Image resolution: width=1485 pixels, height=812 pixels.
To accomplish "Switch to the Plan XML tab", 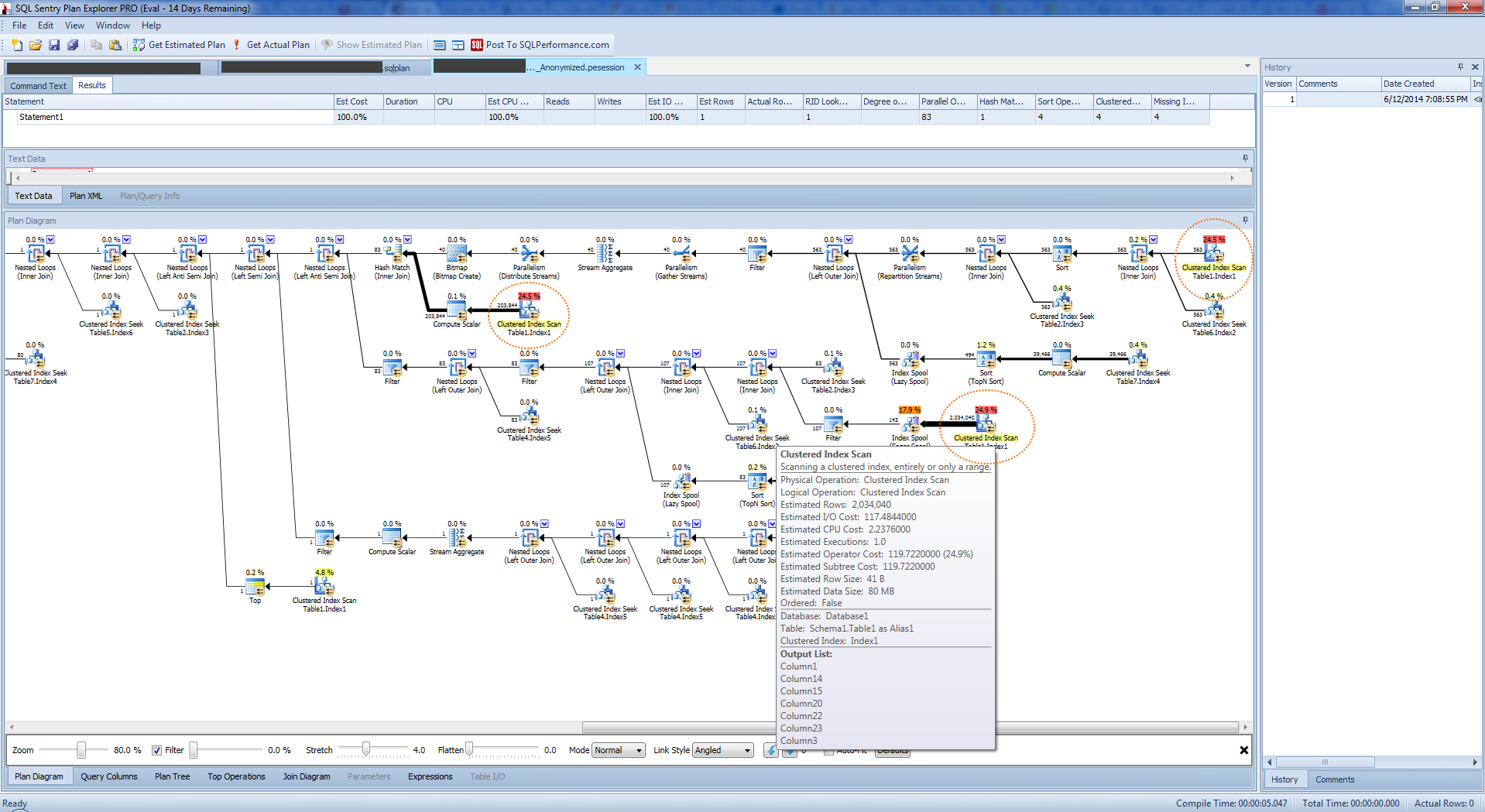I will [x=86, y=196].
